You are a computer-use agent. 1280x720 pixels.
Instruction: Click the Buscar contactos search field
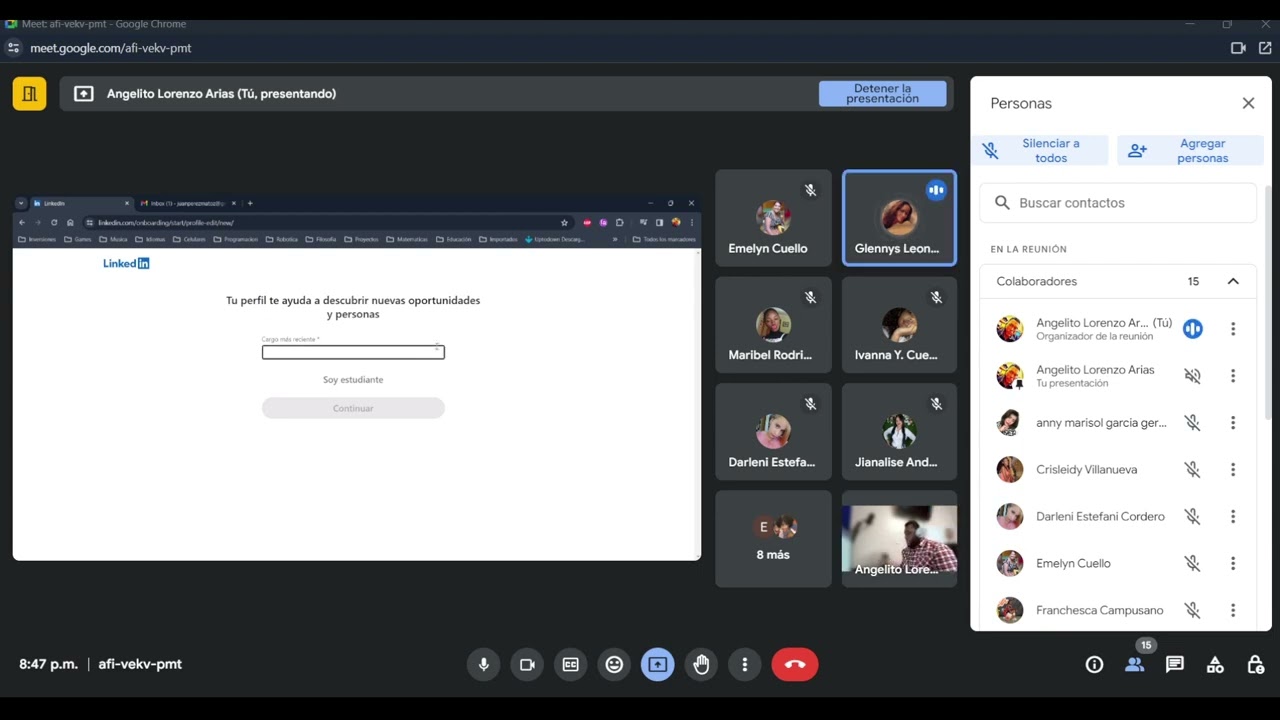point(1118,203)
